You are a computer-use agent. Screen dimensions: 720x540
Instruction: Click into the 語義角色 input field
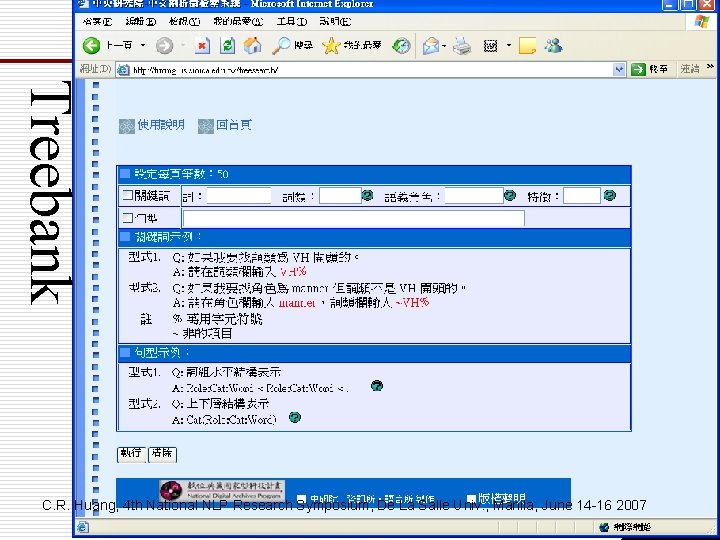click(474, 196)
